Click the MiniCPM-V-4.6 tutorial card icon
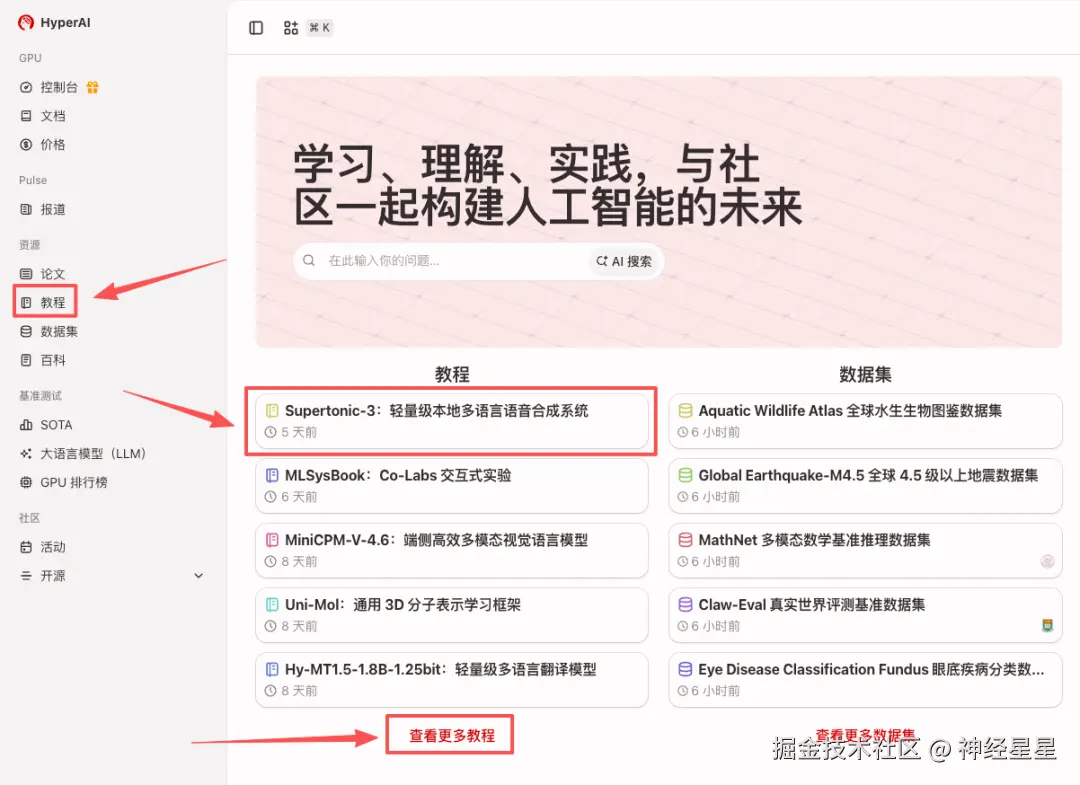 272,541
